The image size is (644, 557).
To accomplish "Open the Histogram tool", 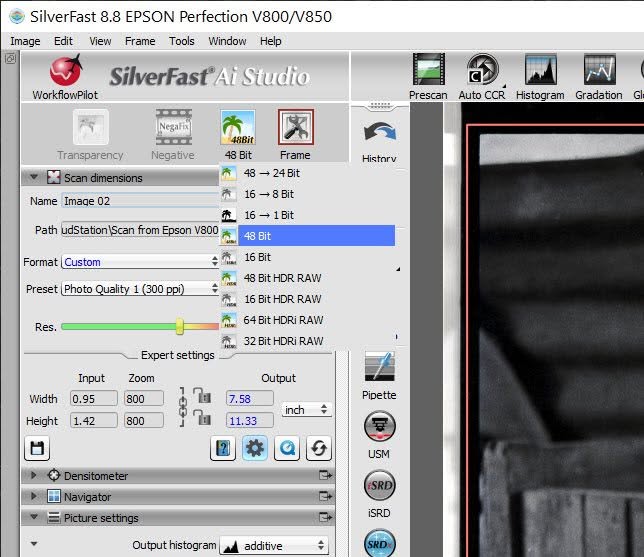I will (540, 70).
